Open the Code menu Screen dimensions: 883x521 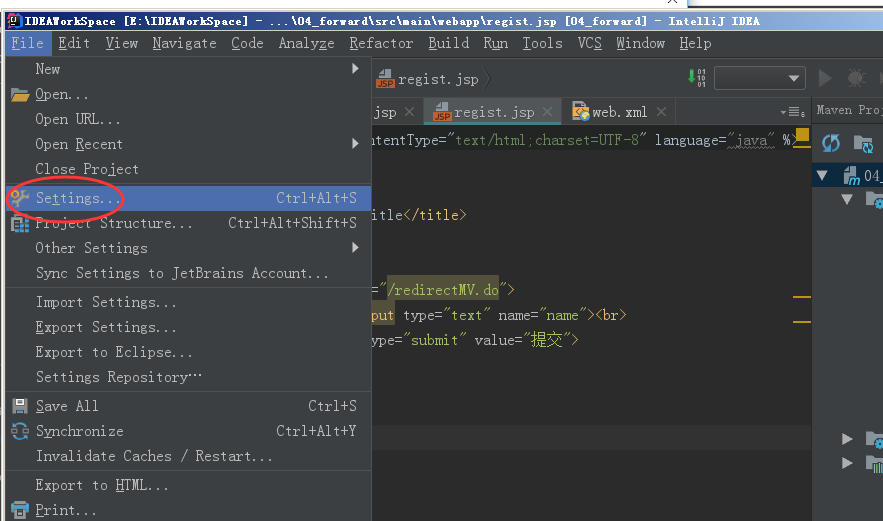[x=247, y=43]
